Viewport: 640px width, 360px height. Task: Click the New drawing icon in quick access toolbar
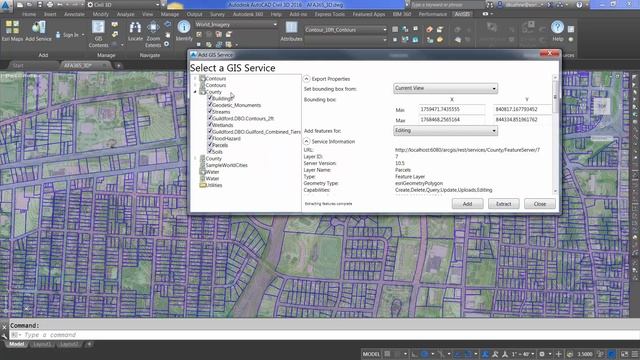(20, 5)
